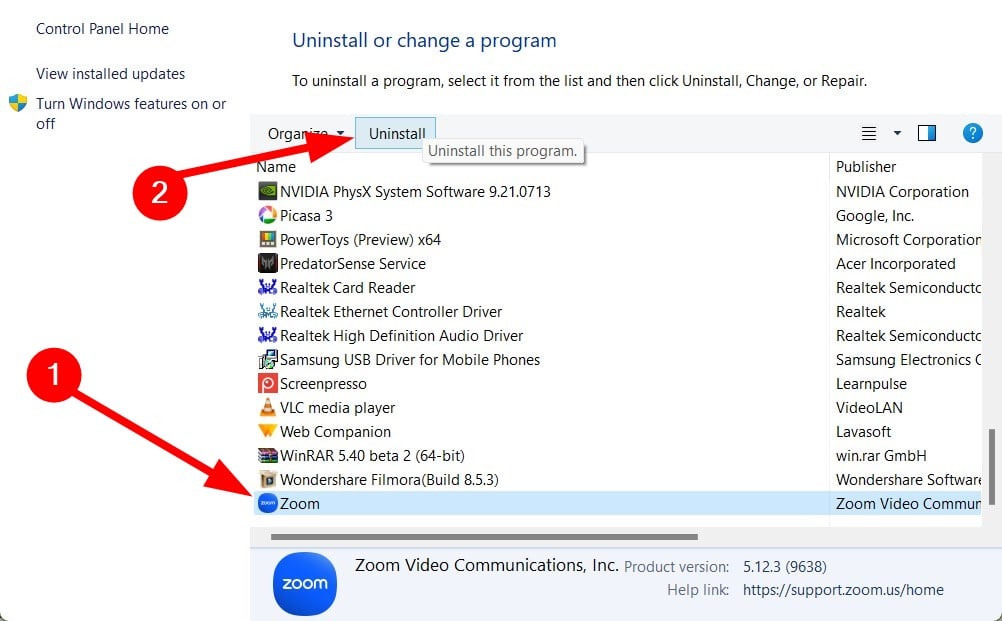The image size is (1002, 621).
Task: Click the PowerToys (Preview) icon
Action: point(267,240)
